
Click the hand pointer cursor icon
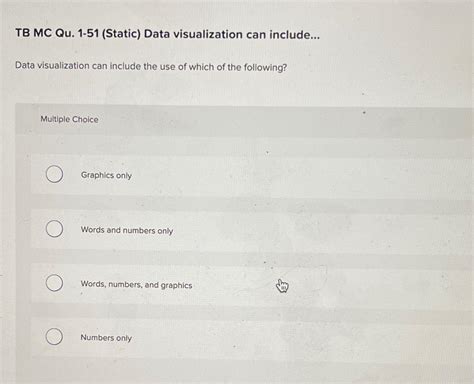[x=282, y=286]
